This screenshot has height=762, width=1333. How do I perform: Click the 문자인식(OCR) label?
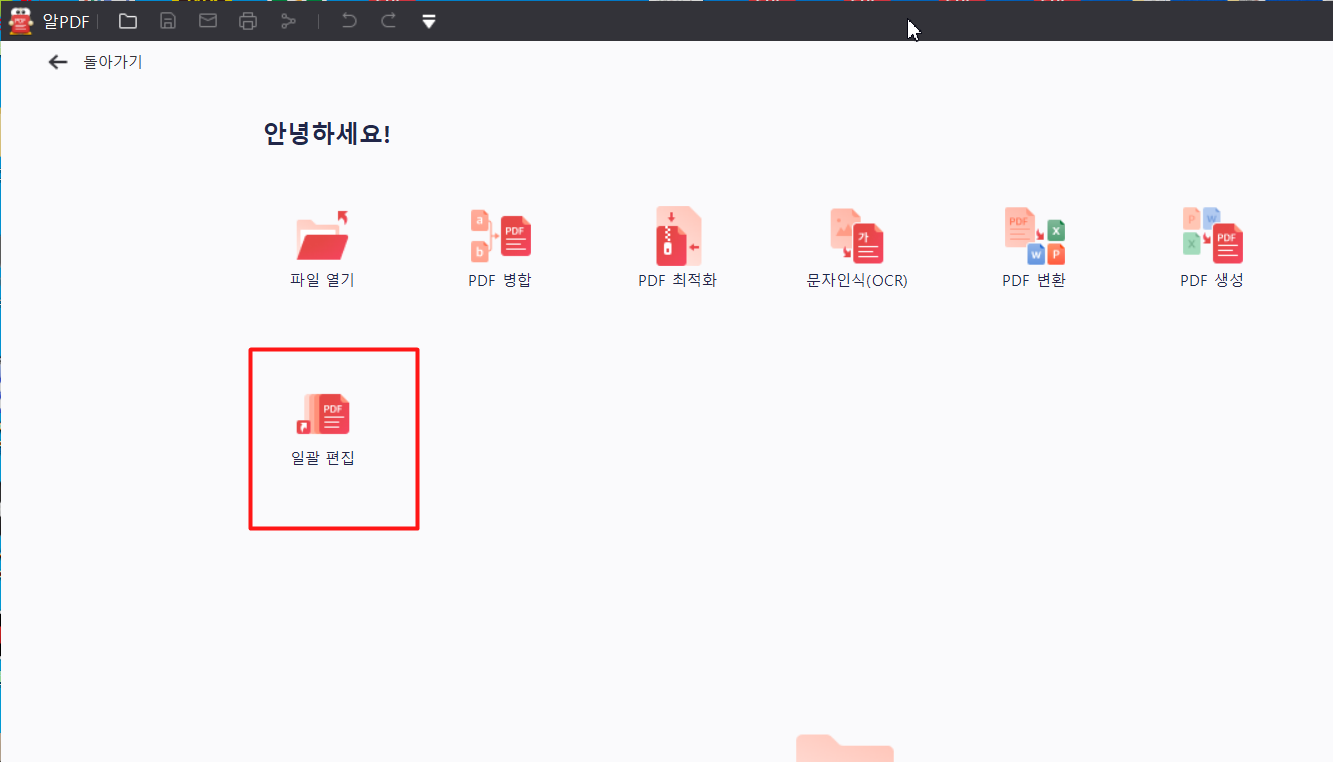point(857,280)
